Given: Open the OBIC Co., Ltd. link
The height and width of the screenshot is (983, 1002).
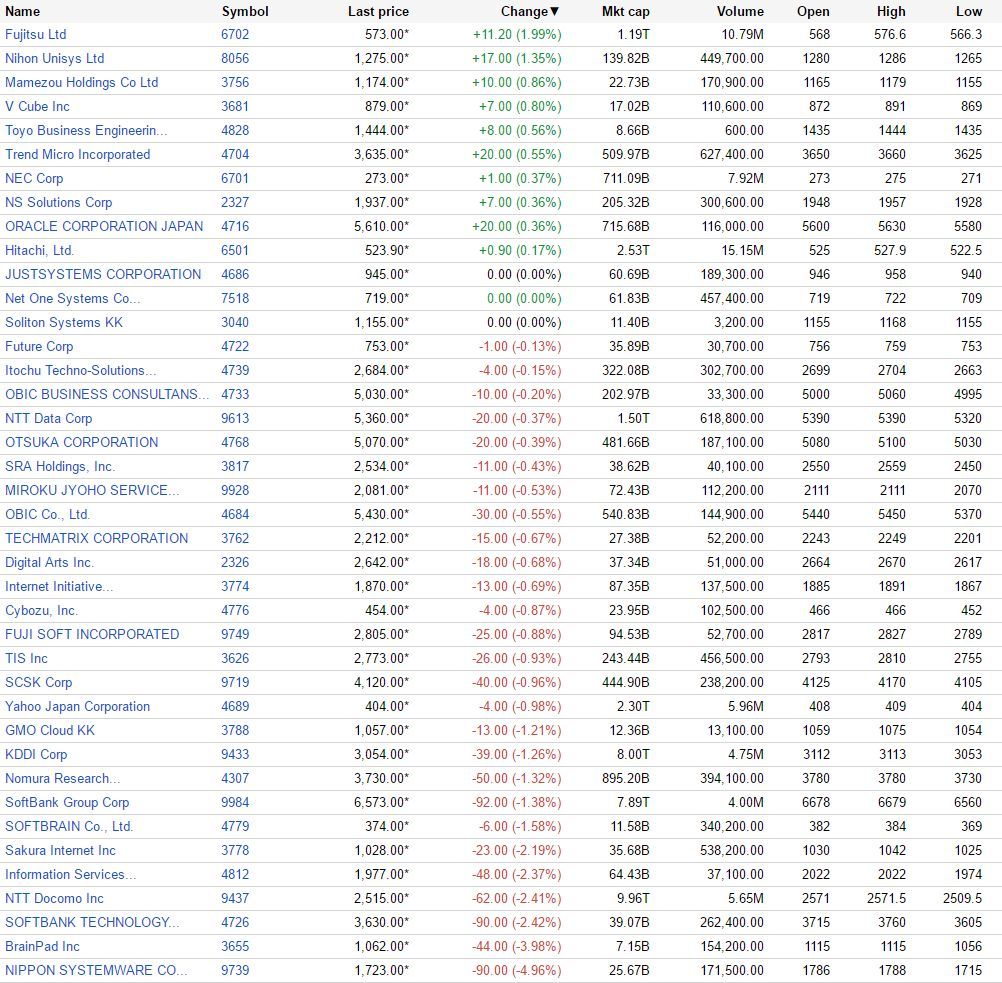Looking at the screenshot, I should (x=48, y=514).
